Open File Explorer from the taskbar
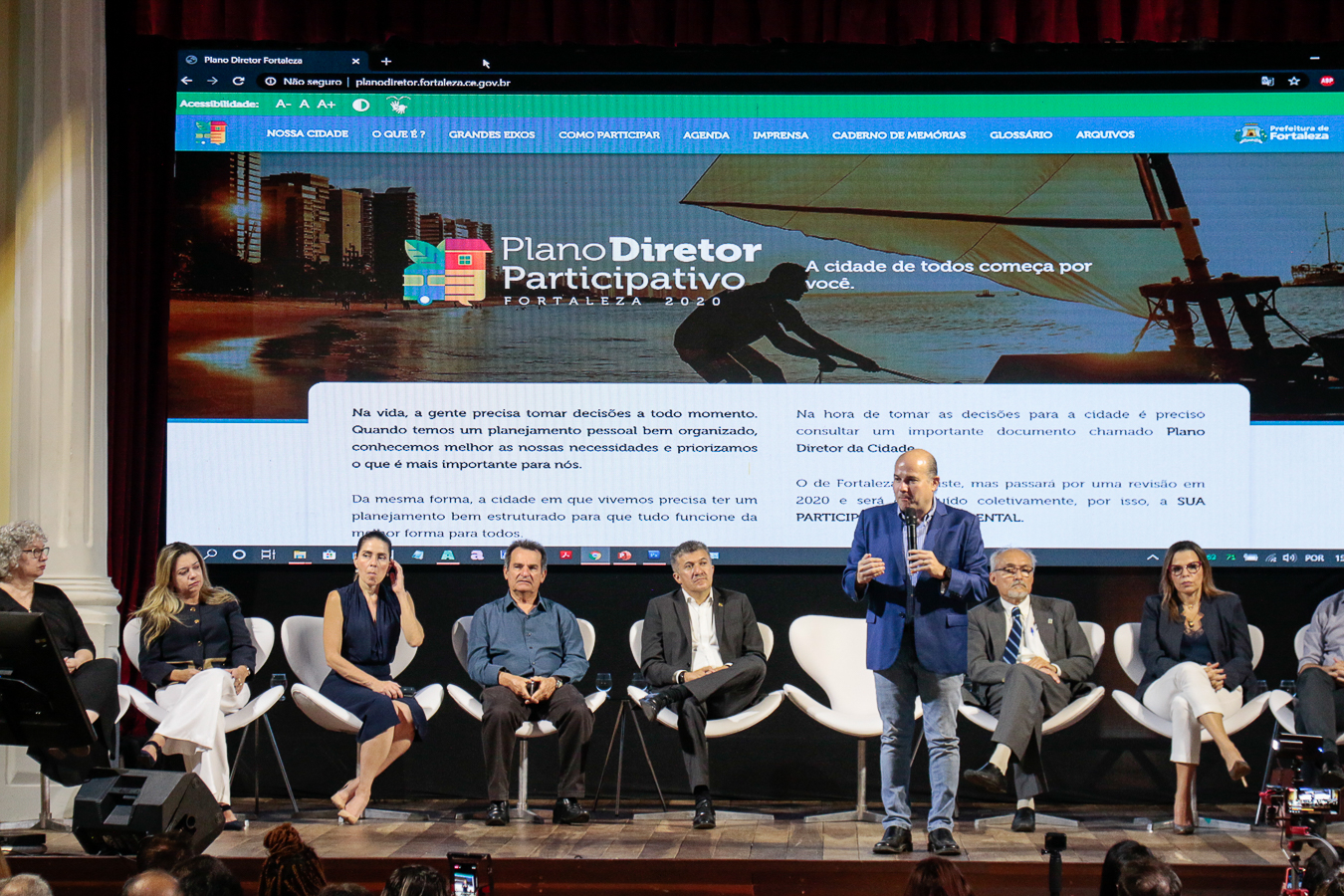Screen dimensions: 1344x896 point(299,555)
